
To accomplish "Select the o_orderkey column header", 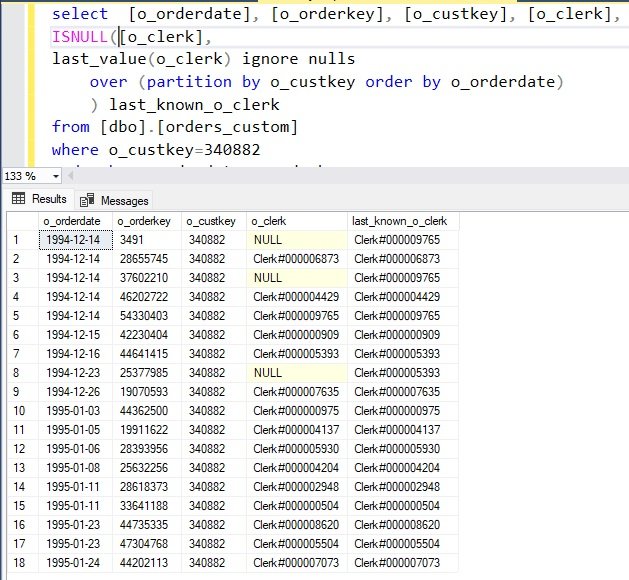I will (147, 221).
